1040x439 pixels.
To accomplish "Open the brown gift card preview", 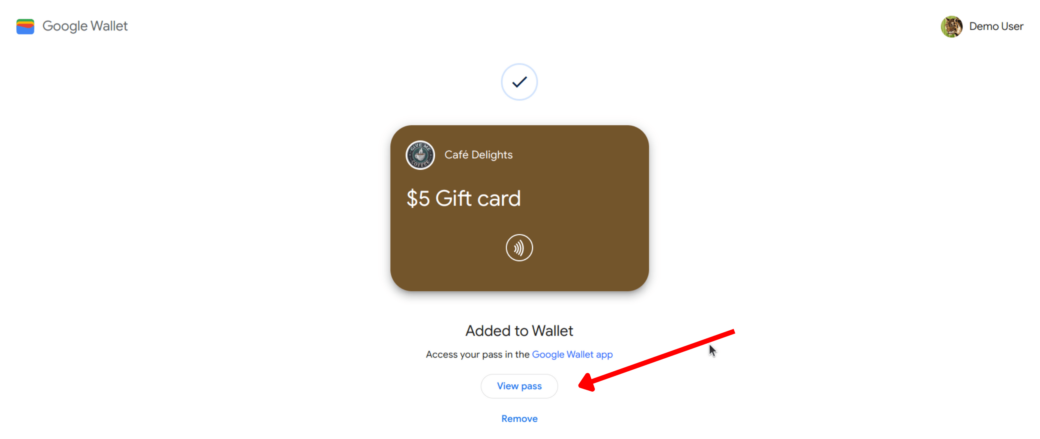I will [519, 208].
